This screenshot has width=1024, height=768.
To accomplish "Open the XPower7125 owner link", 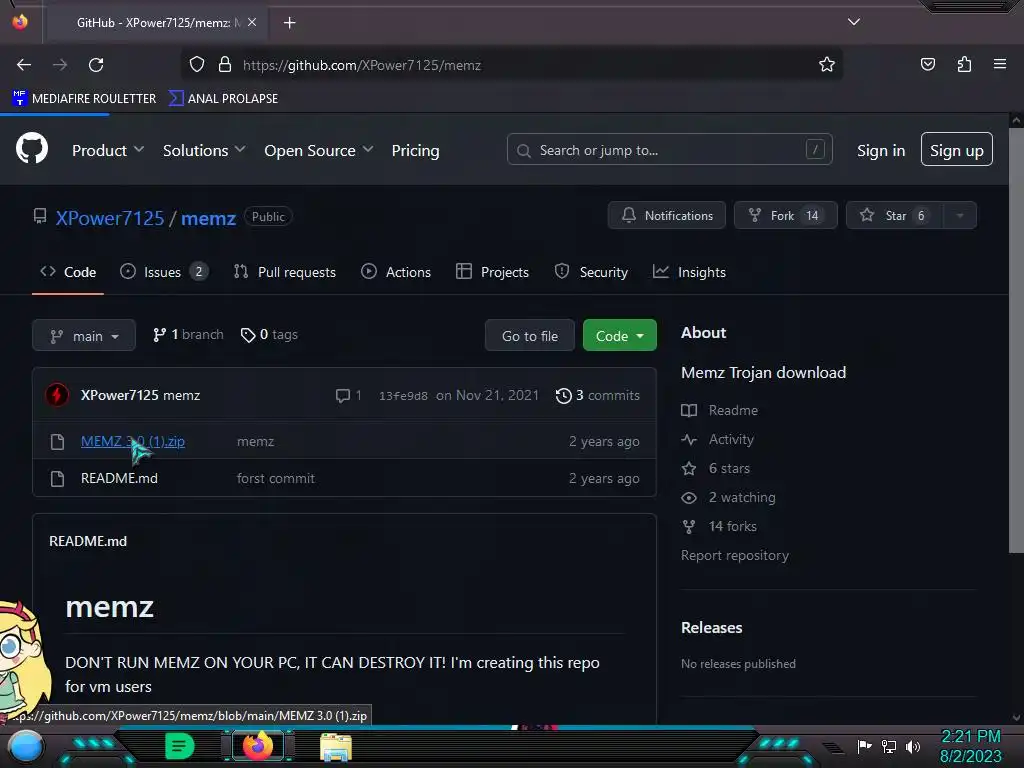I will [110, 218].
